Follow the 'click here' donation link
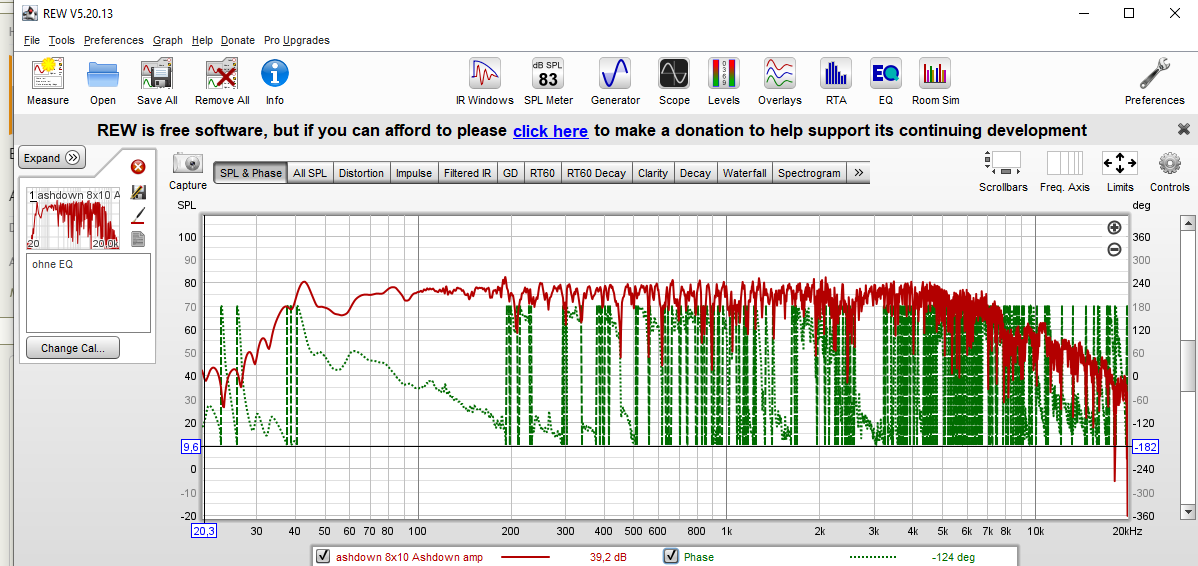The height and width of the screenshot is (566, 1198). pos(550,131)
